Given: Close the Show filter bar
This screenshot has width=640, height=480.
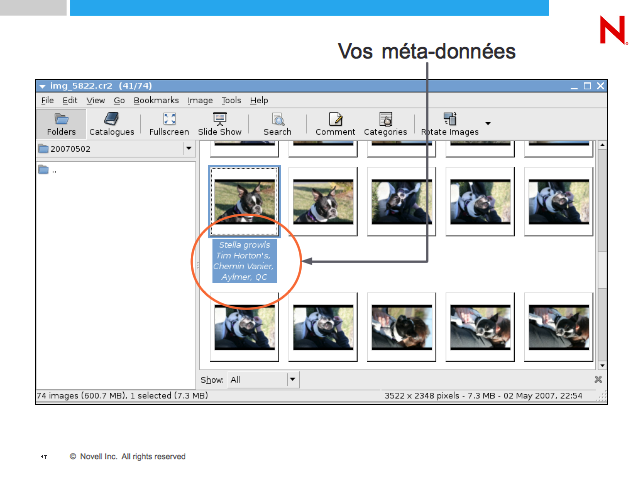Looking at the screenshot, I should pyautogui.click(x=598, y=380).
